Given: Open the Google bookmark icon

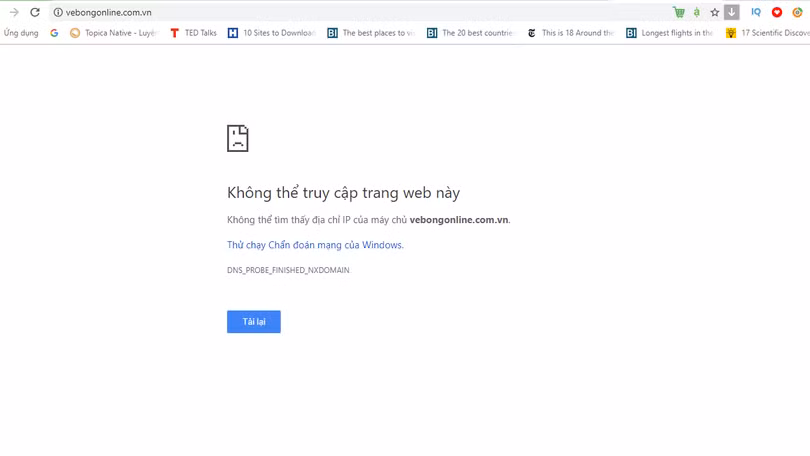Looking at the screenshot, I should 54,33.
